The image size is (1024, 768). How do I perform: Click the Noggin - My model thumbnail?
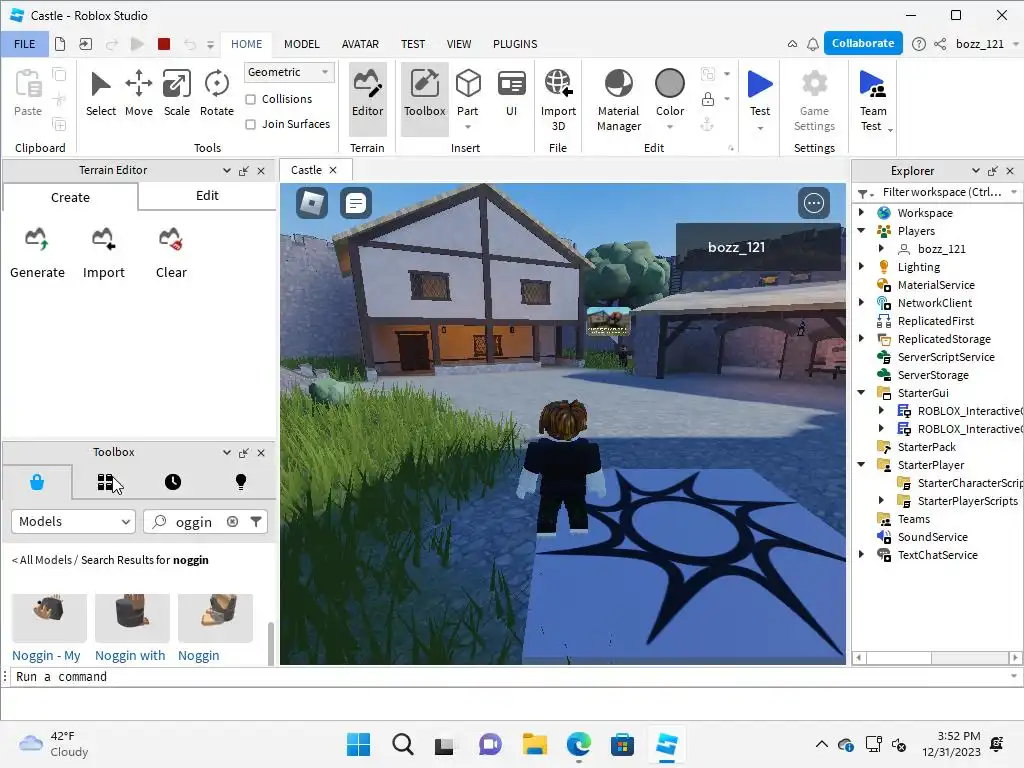click(49, 618)
